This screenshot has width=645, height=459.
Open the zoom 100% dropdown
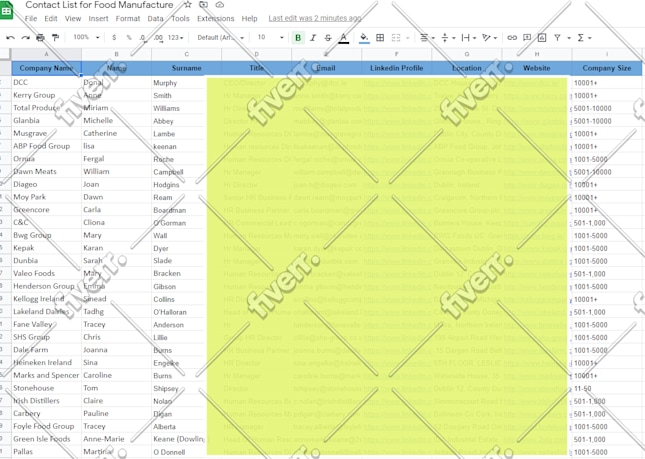click(86, 37)
